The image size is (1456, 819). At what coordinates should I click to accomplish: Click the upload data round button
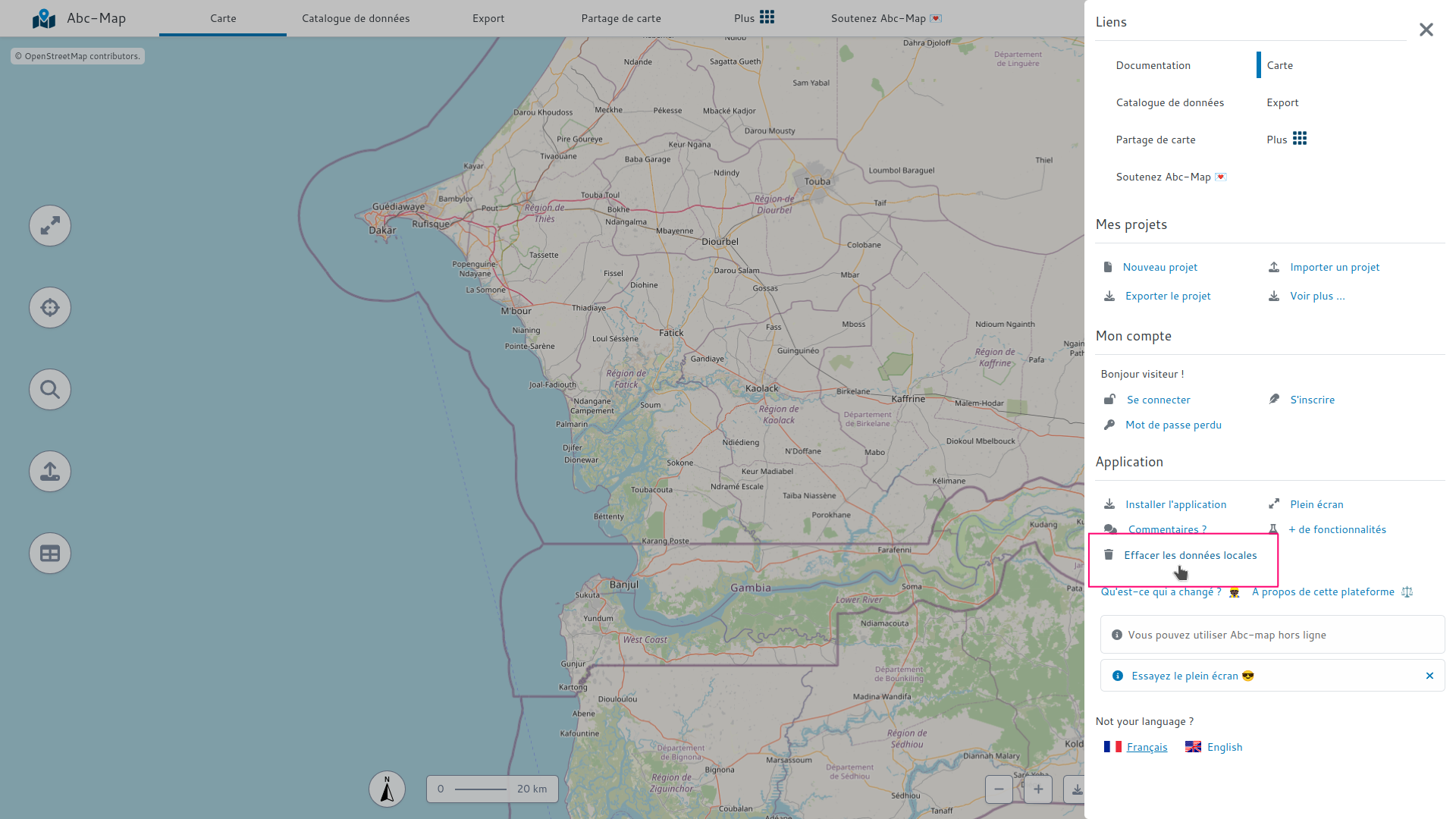(x=50, y=472)
